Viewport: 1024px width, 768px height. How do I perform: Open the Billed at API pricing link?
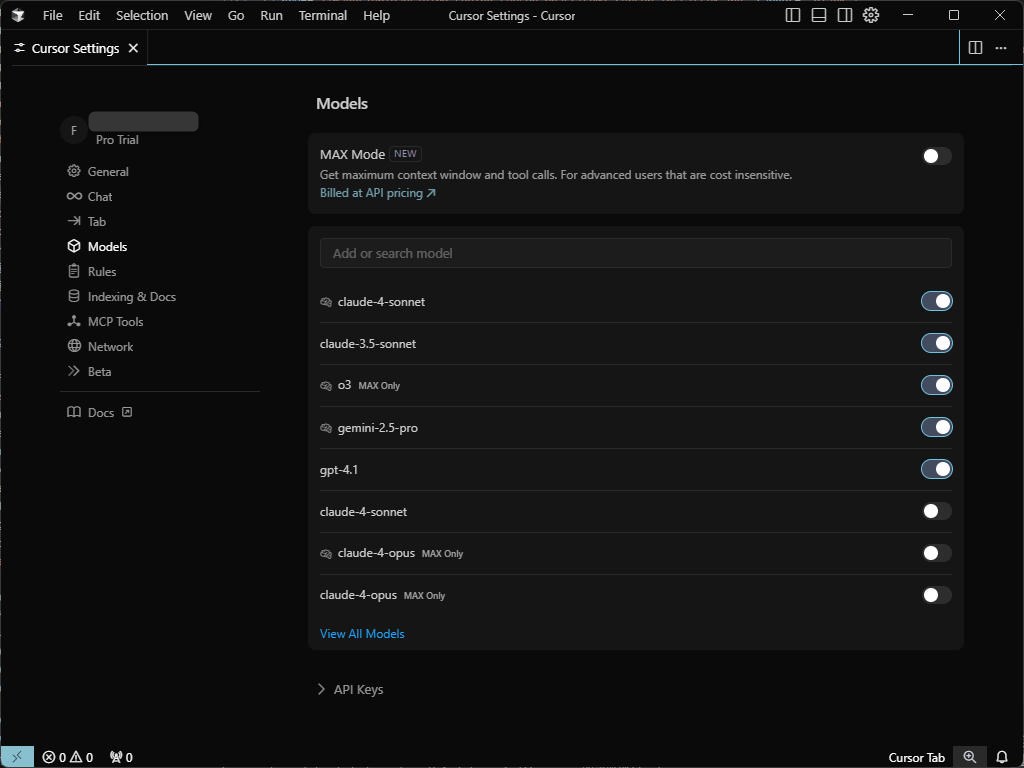377,193
